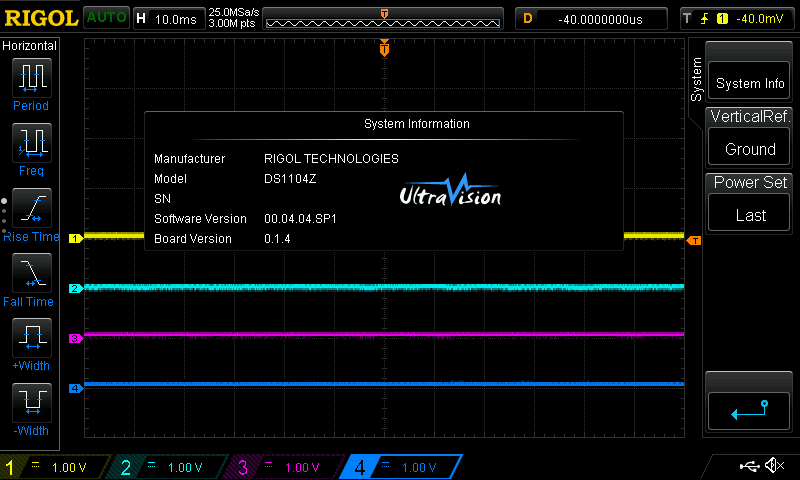Click the -40.0mV trigger level readout

point(760,19)
